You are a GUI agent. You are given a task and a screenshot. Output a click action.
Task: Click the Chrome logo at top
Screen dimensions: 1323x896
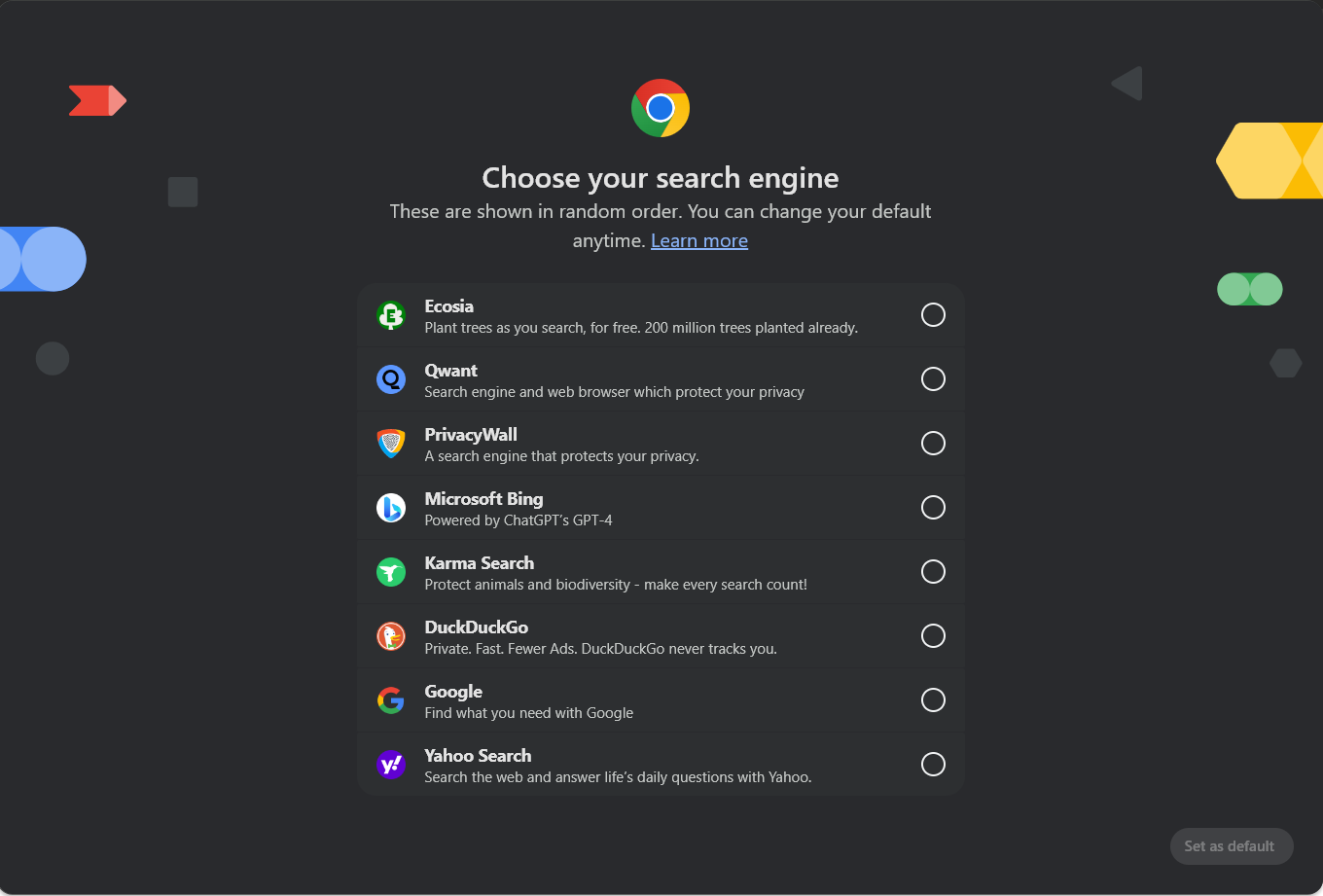[x=661, y=108]
